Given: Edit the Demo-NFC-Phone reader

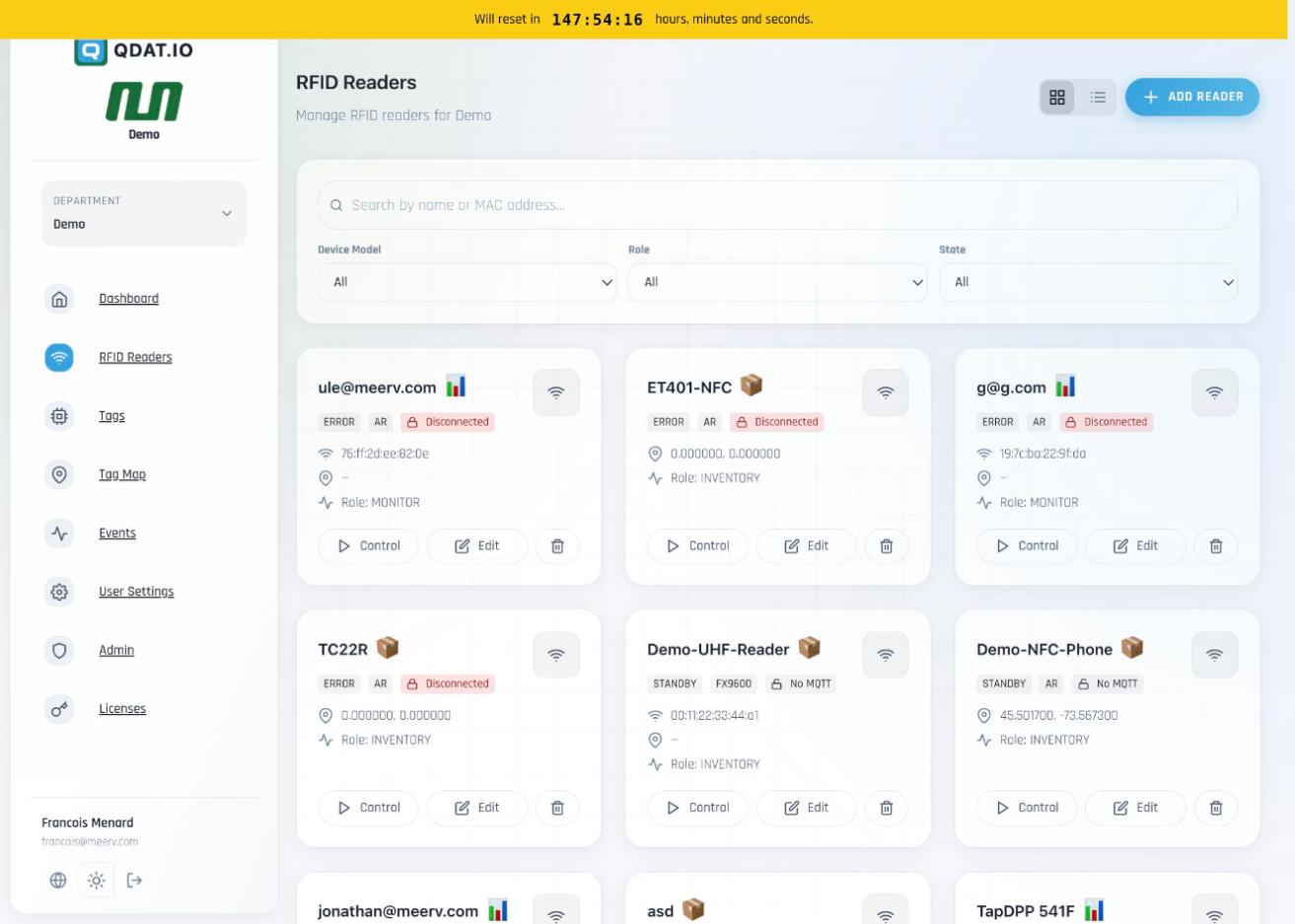Looking at the screenshot, I should (1136, 808).
